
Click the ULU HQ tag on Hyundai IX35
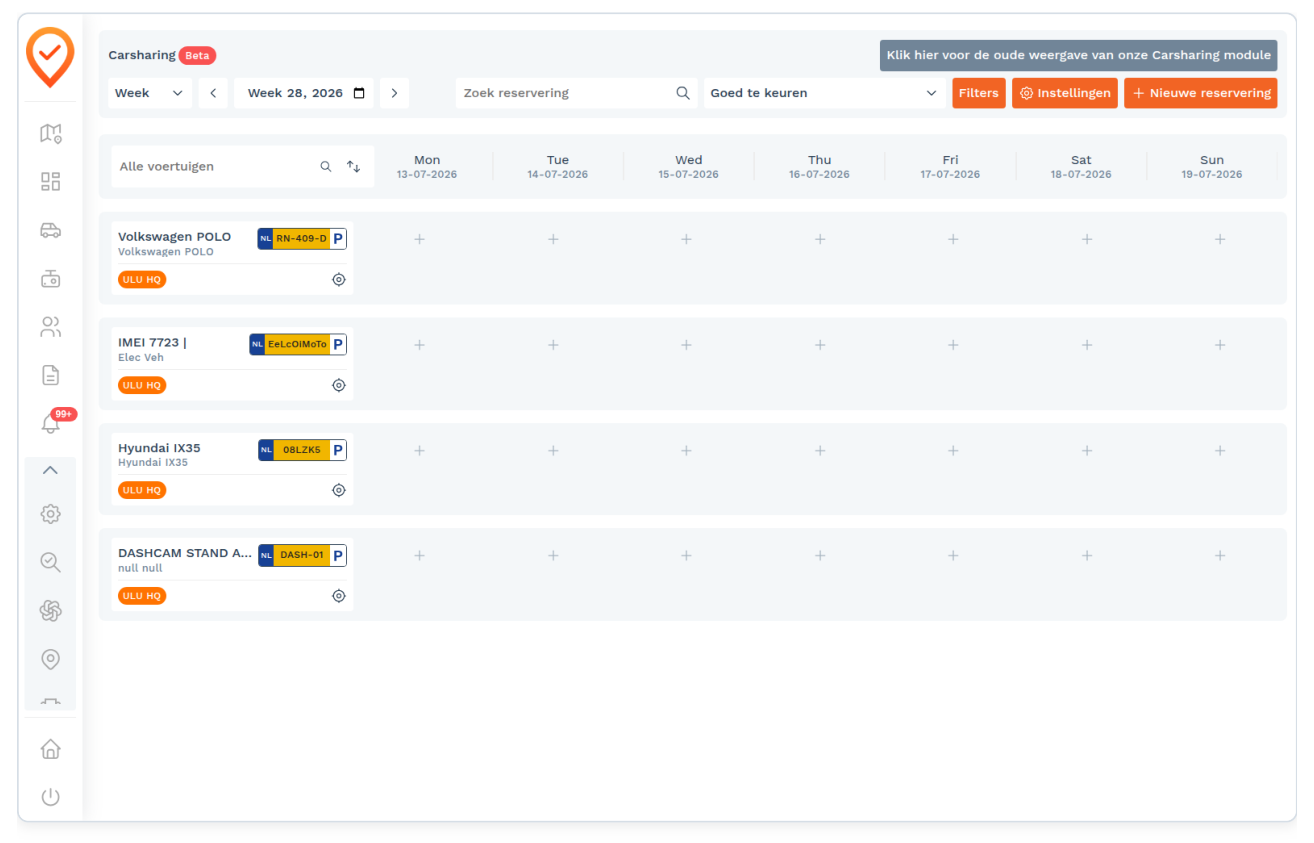pyautogui.click(x=142, y=490)
